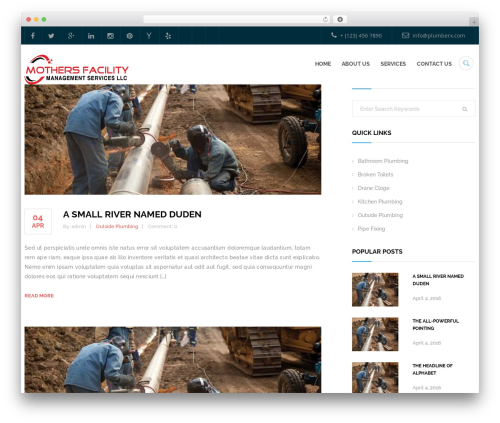
Task: Open the Google Plus social icon
Action: point(71,36)
